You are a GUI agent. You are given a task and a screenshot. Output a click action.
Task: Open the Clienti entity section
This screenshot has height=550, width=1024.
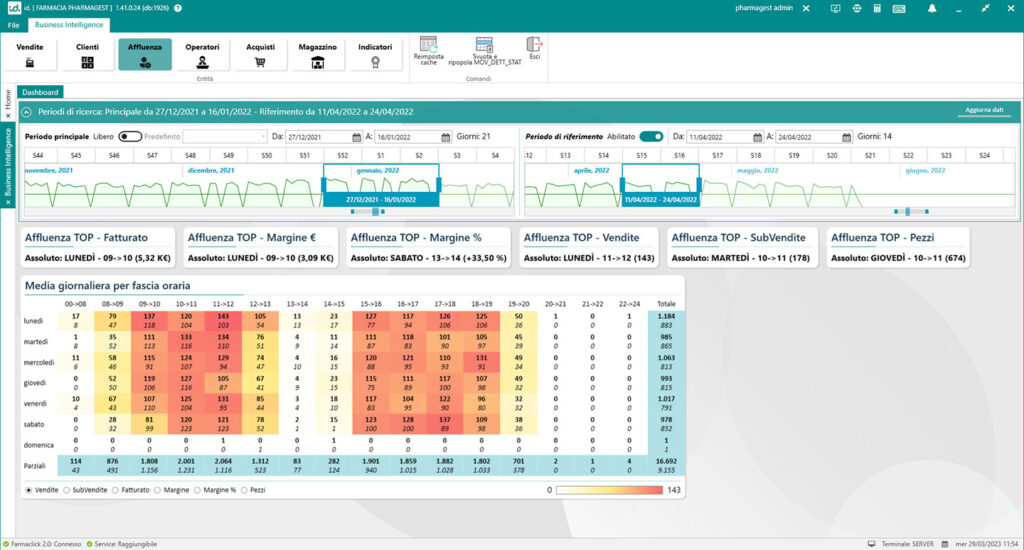pyautogui.click(x=88, y=55)
